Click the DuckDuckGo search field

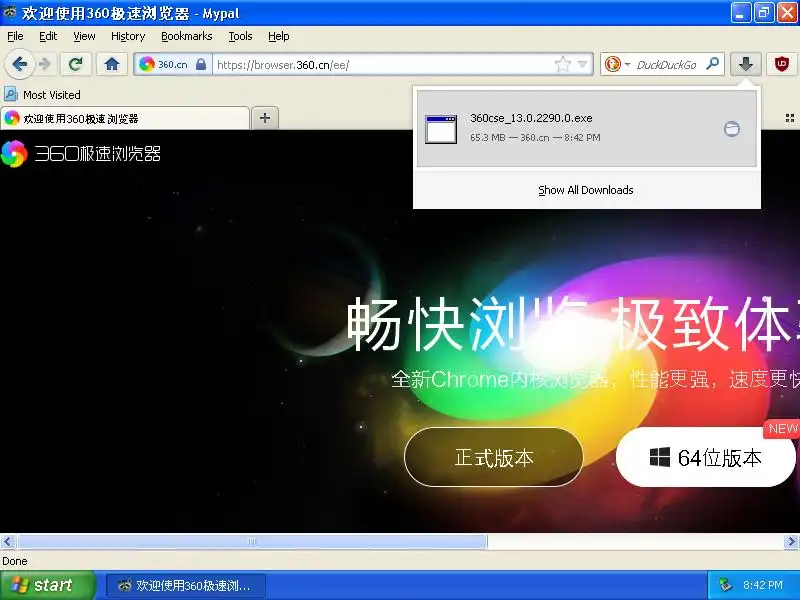tap(667, 65)
